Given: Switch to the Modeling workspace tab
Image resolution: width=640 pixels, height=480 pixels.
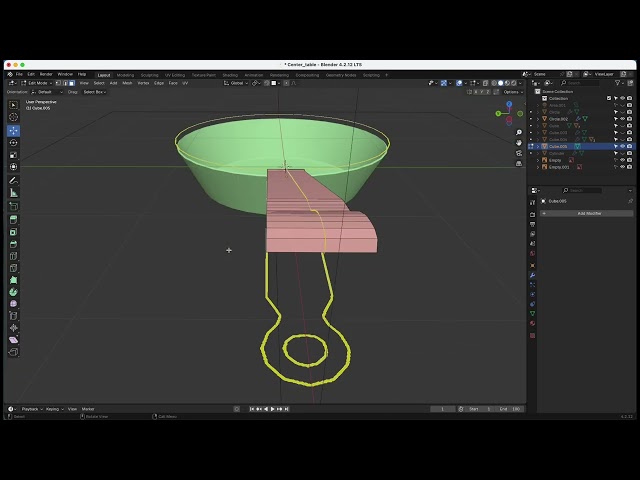Looking at the screenshot, I should click(125, 75).
